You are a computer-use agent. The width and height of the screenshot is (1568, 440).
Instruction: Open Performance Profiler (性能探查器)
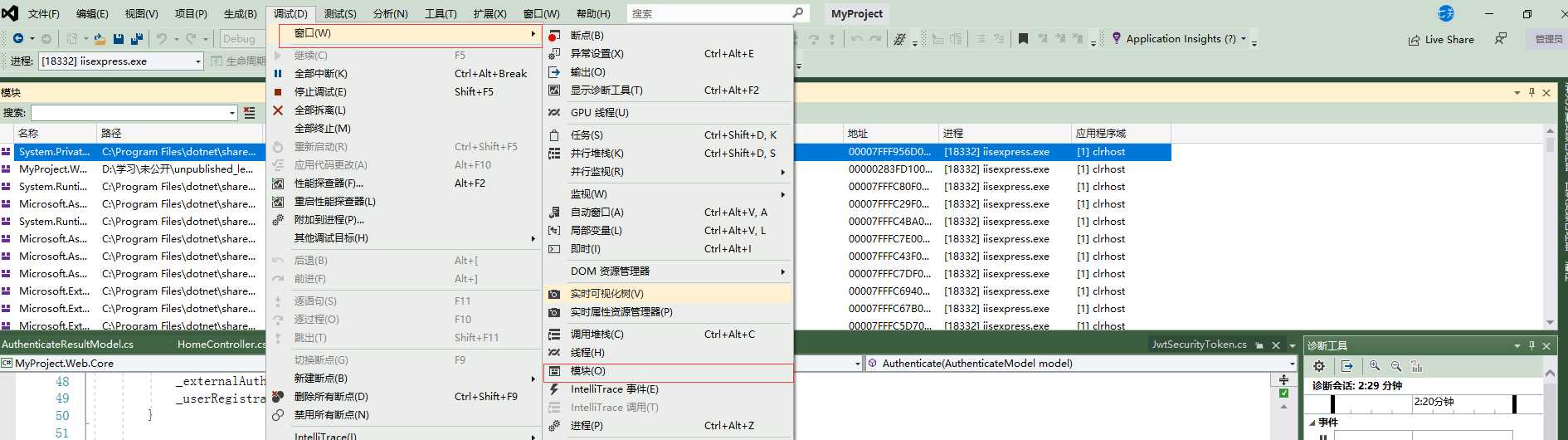pyautogui.click(x=404, y=183)
